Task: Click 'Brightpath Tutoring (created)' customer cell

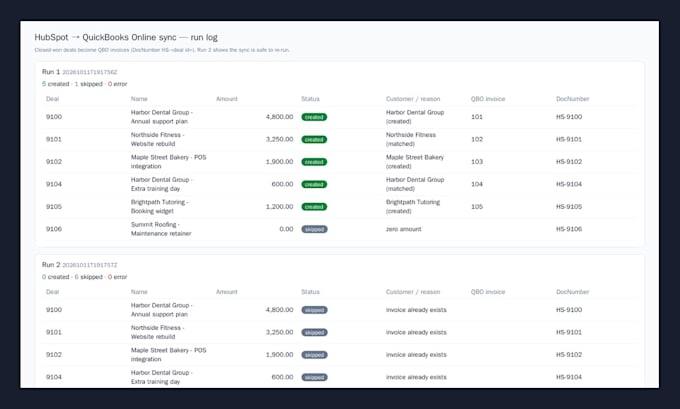Action: point(413,207)
